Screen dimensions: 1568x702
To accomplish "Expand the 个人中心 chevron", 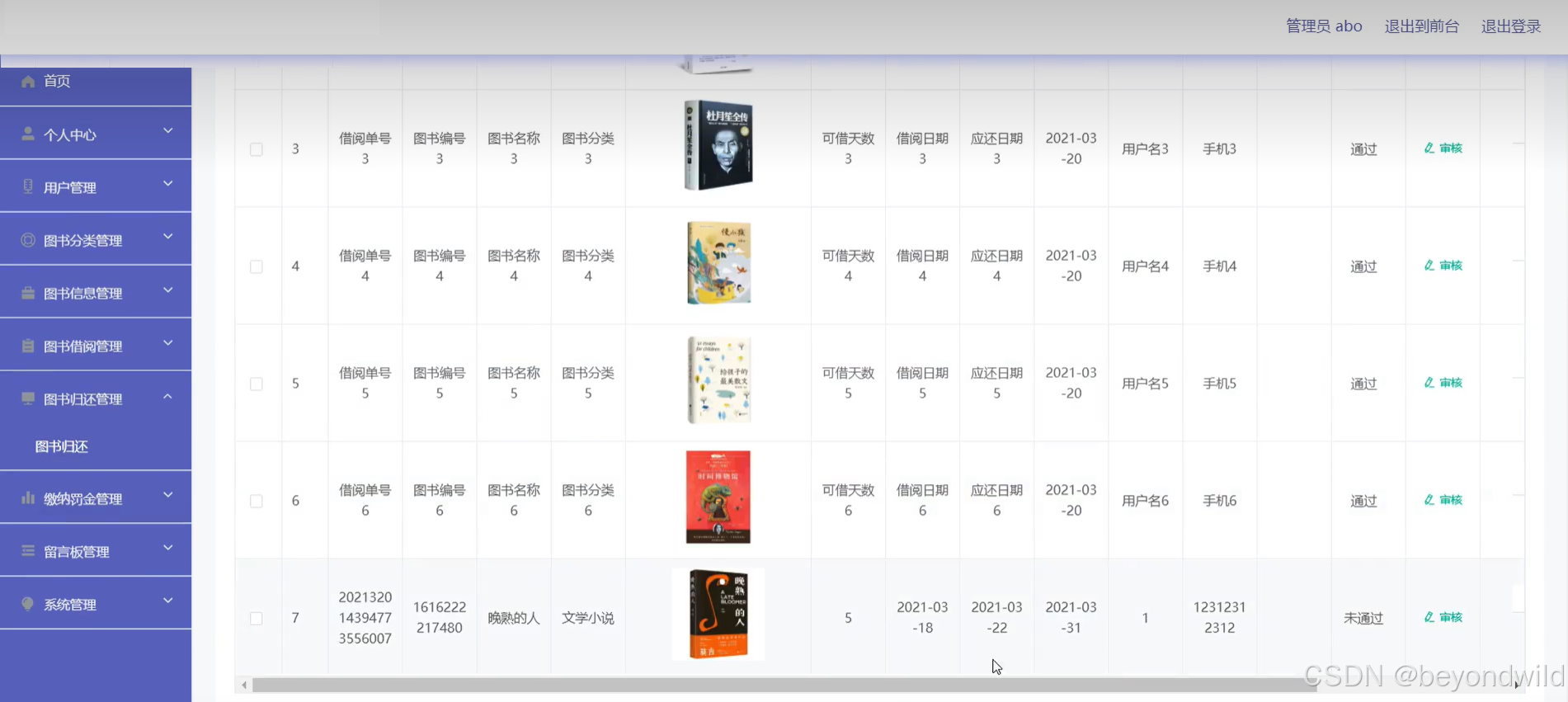I will point(168,130).
